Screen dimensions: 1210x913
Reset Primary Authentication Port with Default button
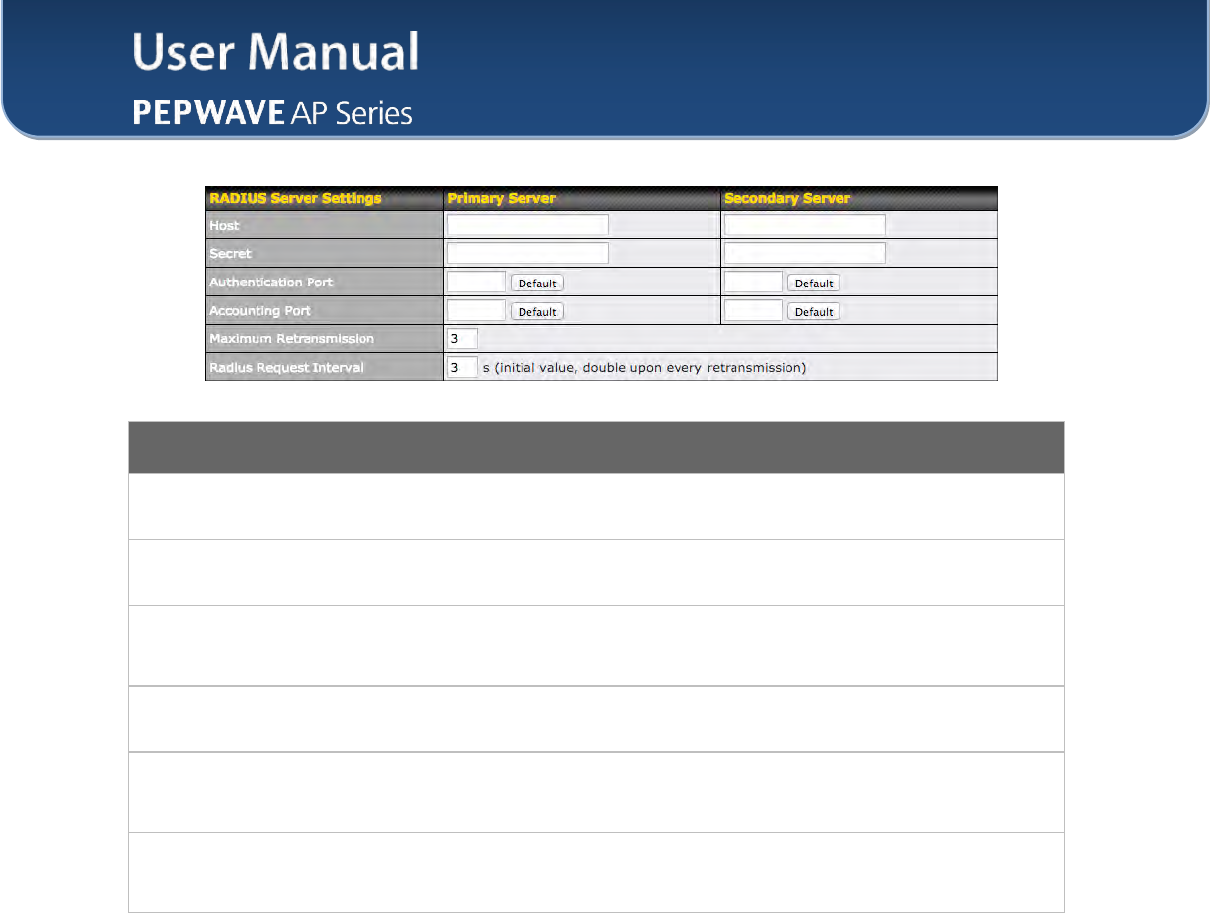[x=537, y=283]
